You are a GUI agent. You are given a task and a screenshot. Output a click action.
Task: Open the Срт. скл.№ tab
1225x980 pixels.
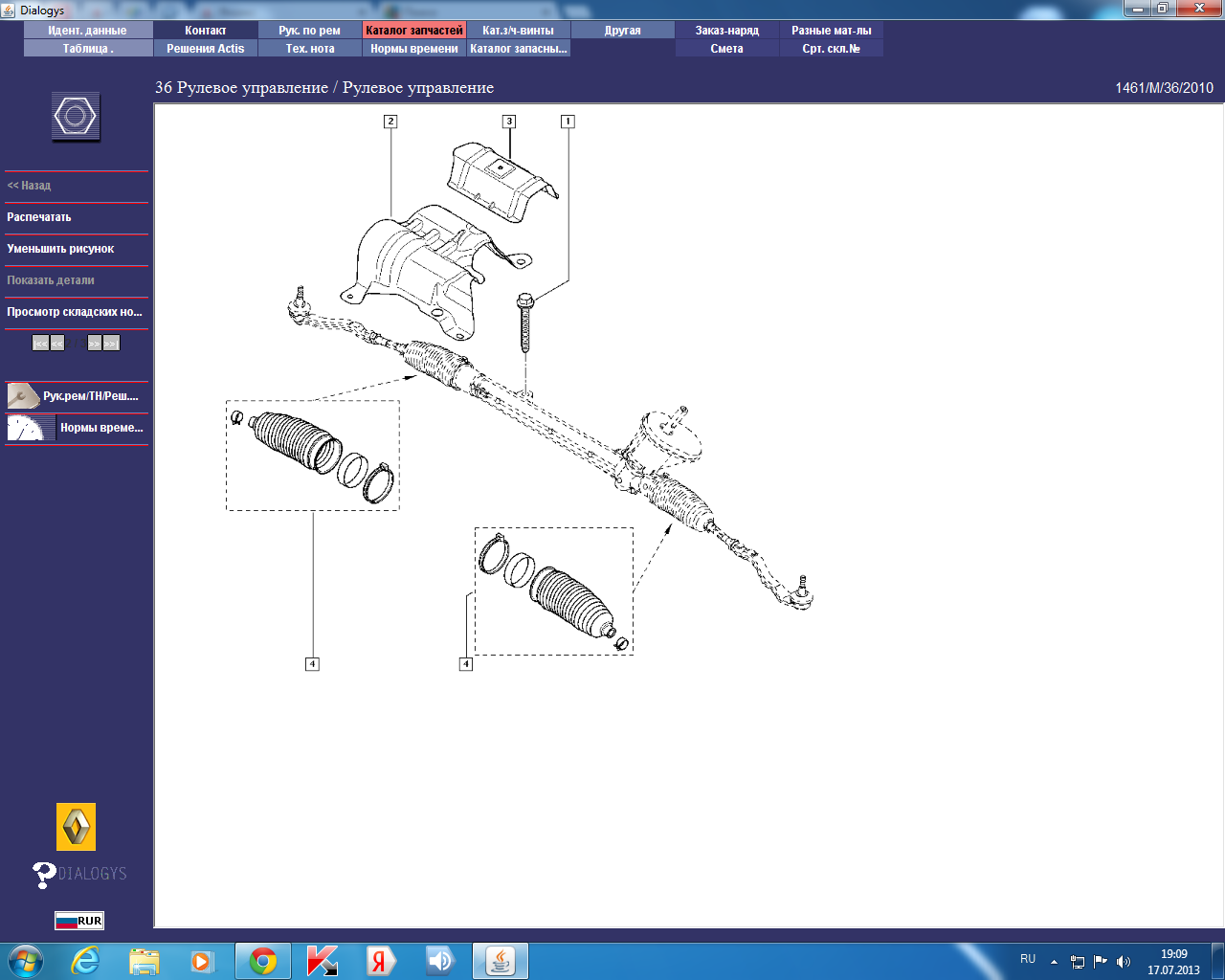(832, 49)
